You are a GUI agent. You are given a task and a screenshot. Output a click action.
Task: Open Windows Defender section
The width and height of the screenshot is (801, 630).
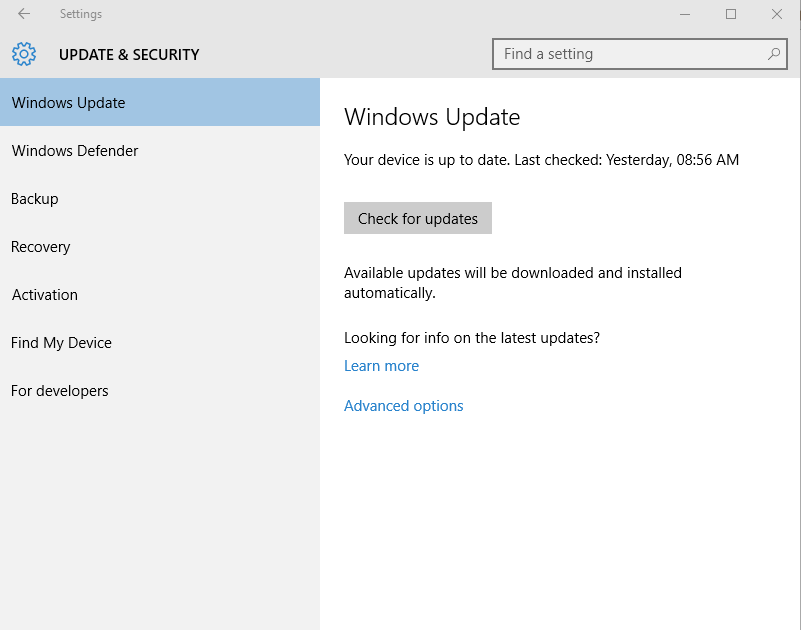click(x=160, y=151)
